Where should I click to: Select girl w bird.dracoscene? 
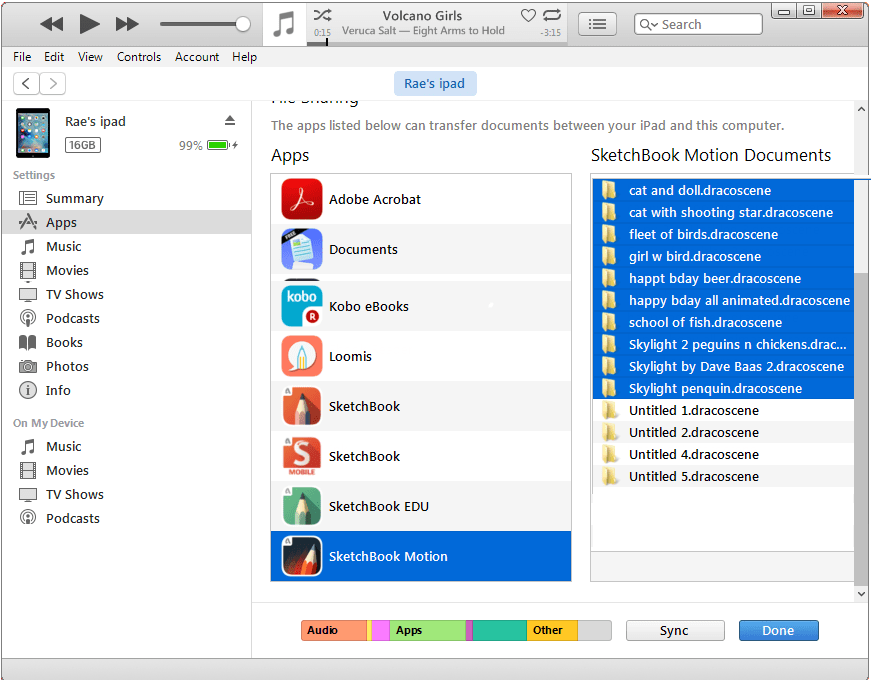click(723, 256)
